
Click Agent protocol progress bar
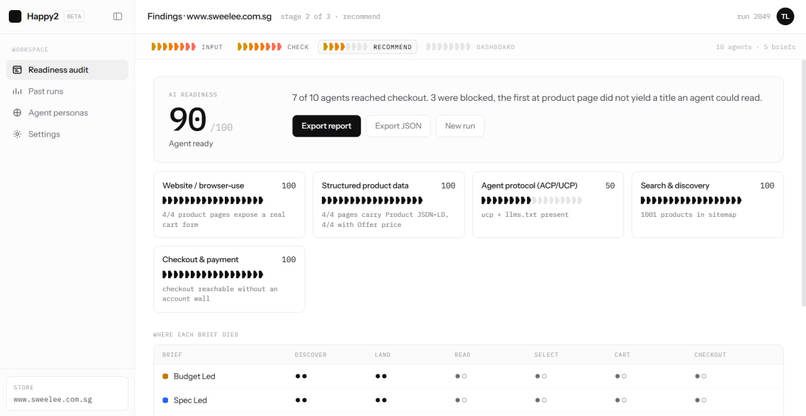532,201
